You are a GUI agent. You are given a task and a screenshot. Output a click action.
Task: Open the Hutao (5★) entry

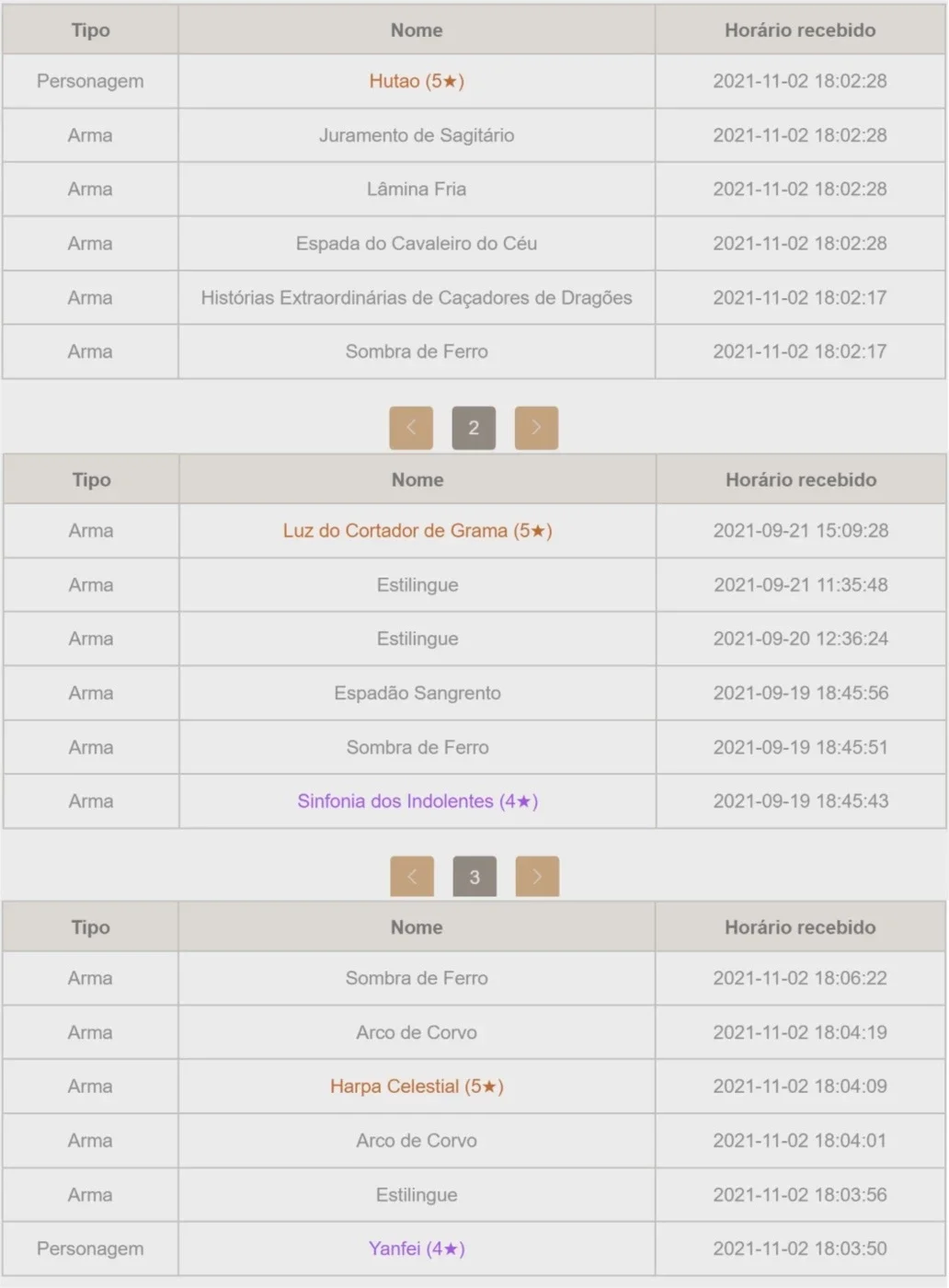417,81
